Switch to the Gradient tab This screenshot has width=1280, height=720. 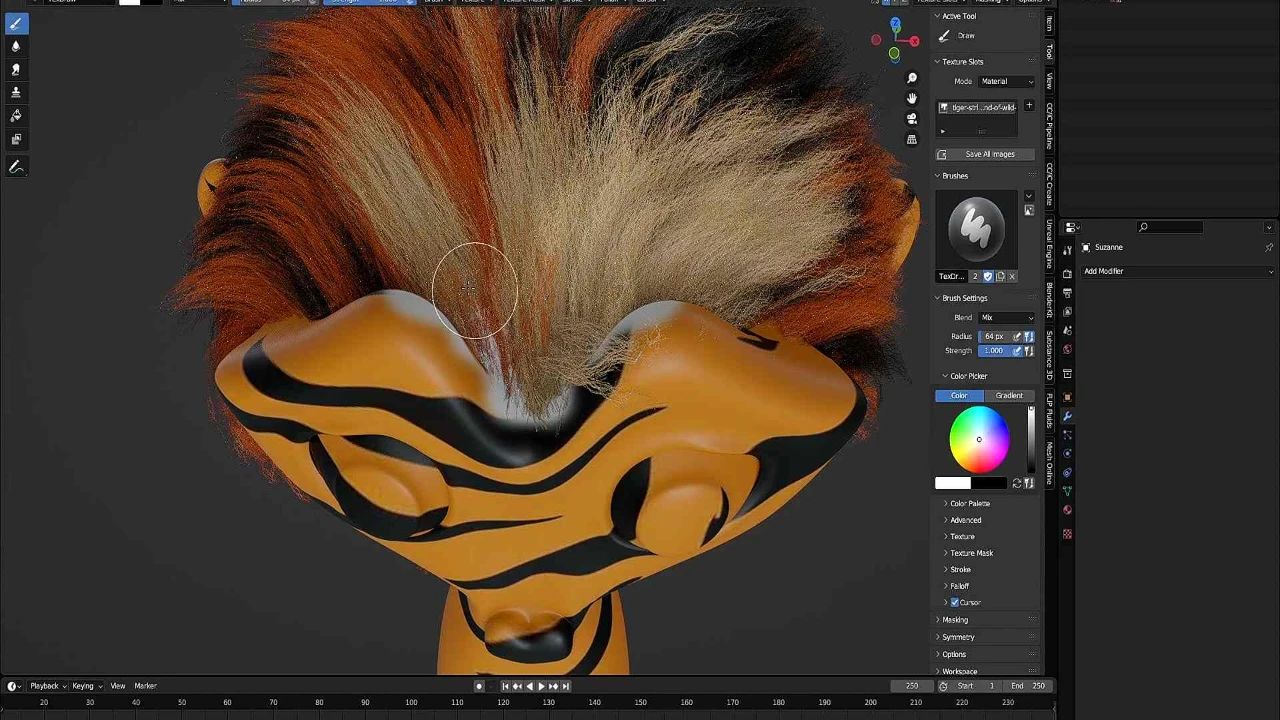point(1008,396)
